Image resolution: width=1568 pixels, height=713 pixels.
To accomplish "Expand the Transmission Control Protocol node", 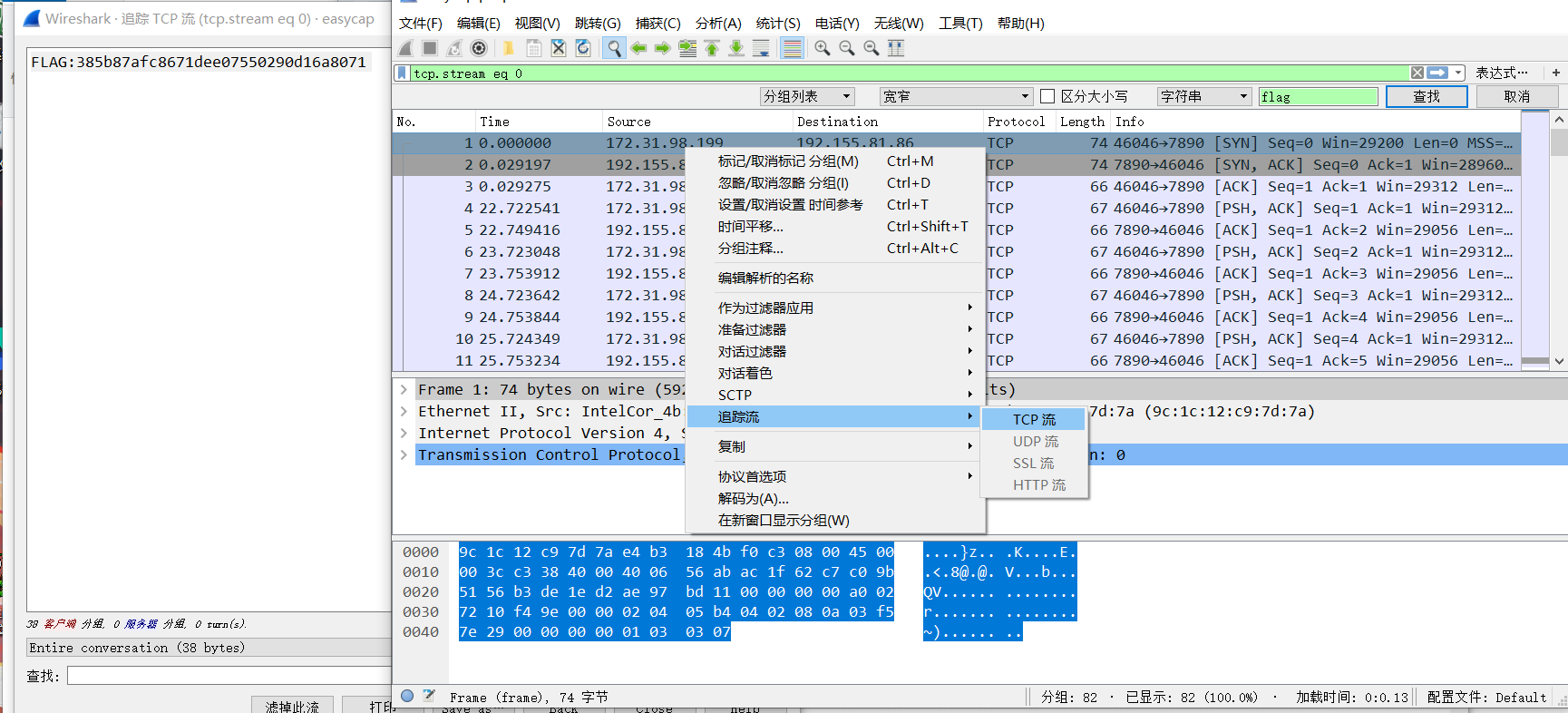I will pos(404,454).
